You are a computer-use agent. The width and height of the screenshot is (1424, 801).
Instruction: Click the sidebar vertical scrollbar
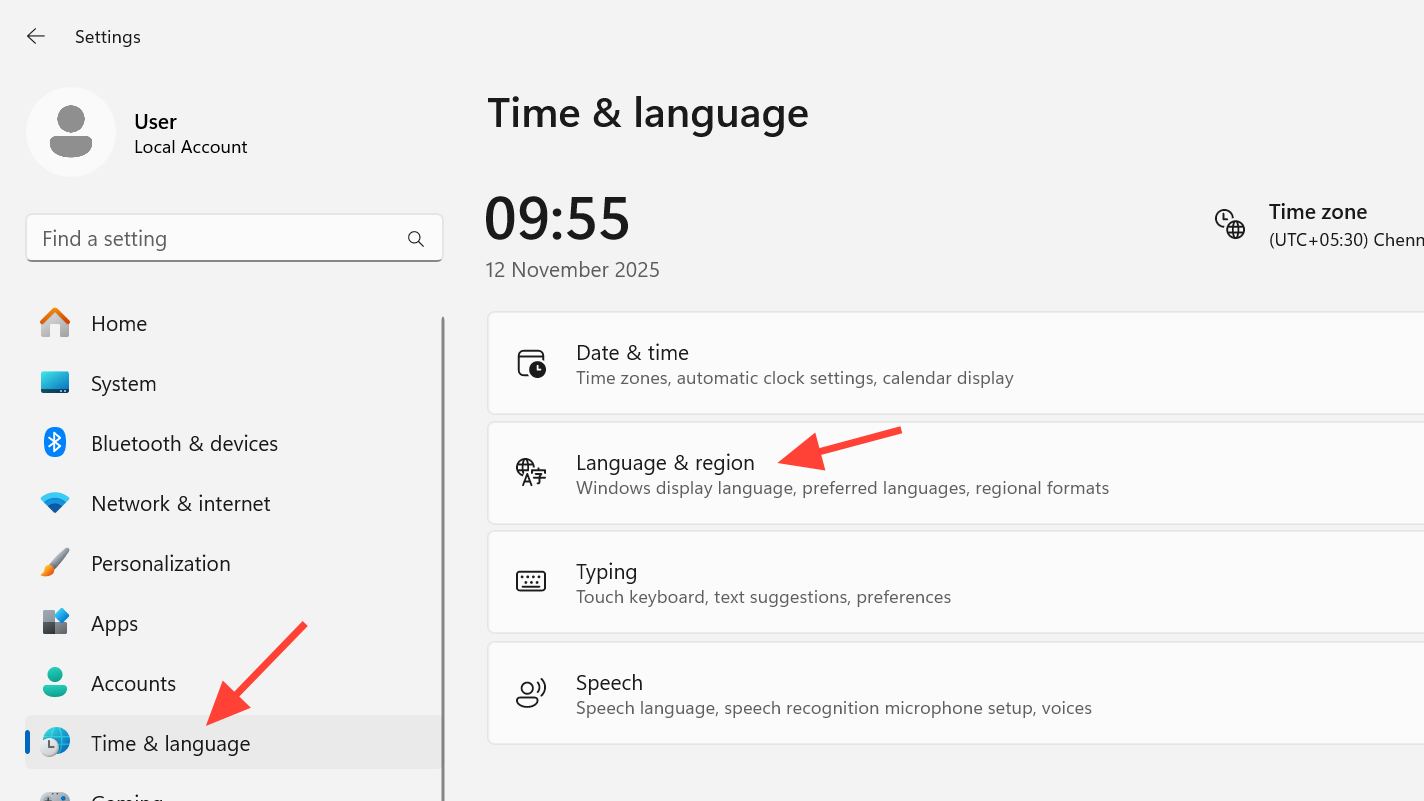tap(443, 558)
